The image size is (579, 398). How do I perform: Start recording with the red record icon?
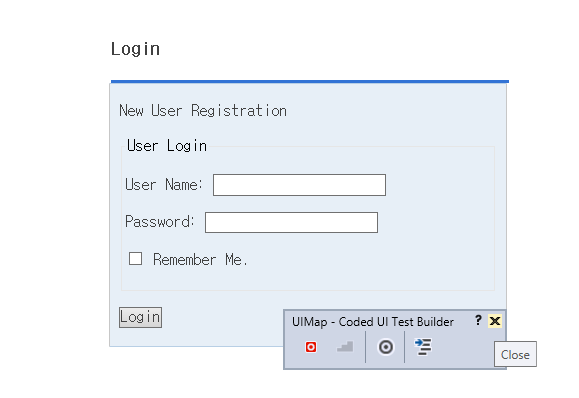pos(311,347)
